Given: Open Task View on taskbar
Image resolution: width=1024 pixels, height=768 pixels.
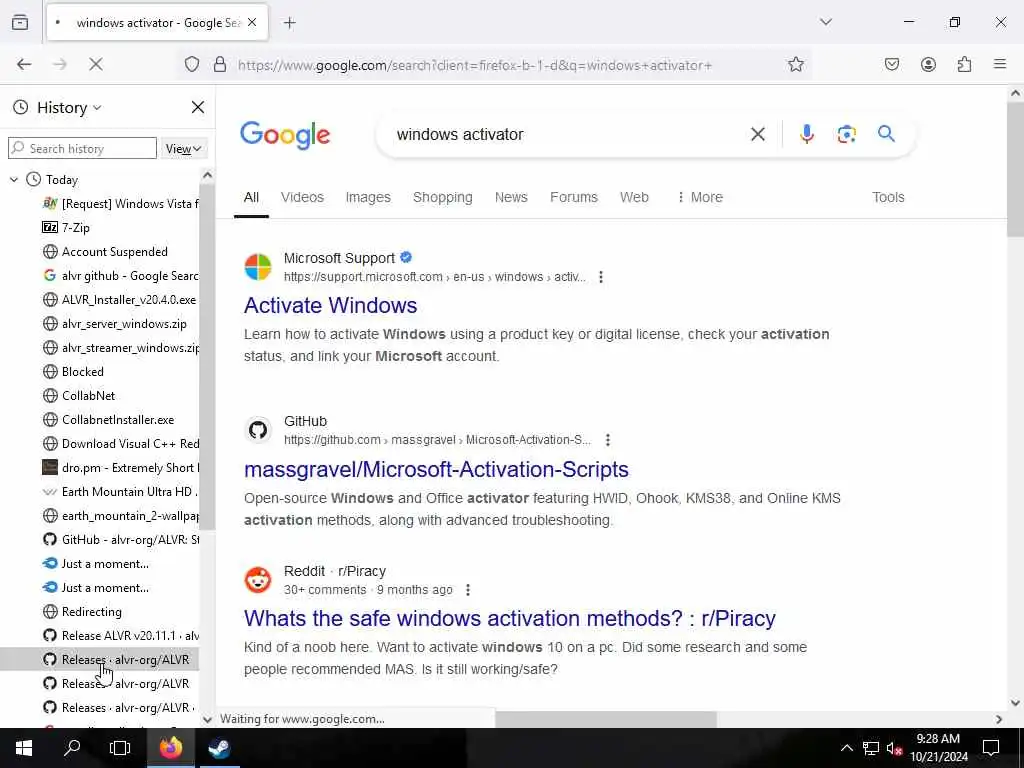Looking at the screenshot, I should [120, 748].
